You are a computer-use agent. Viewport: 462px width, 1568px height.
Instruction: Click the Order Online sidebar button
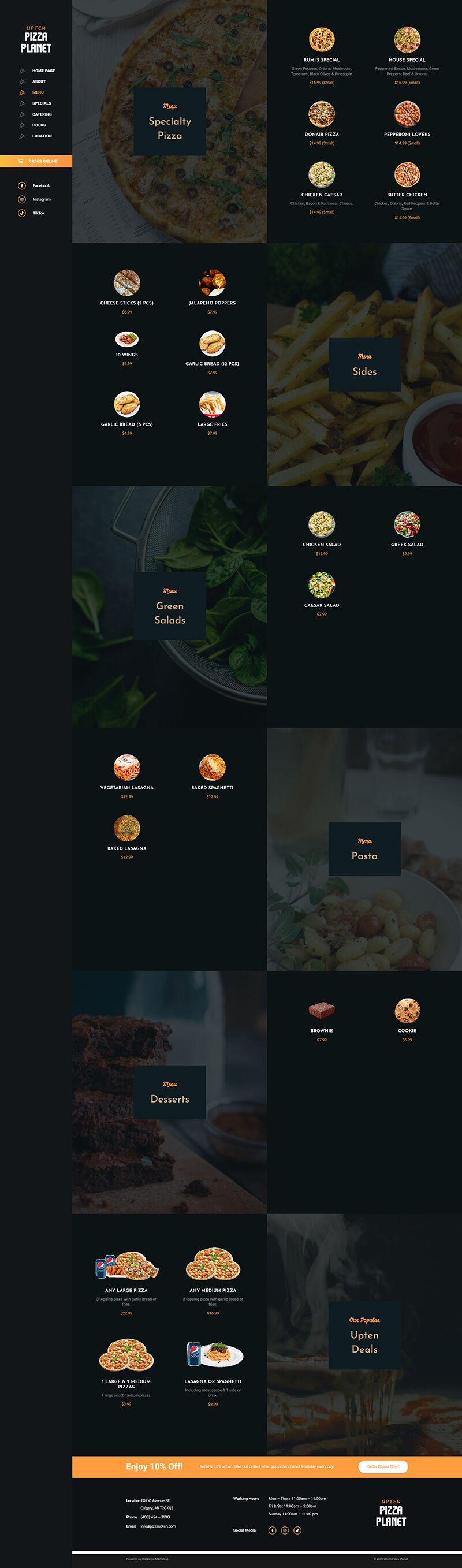[36, 161]
